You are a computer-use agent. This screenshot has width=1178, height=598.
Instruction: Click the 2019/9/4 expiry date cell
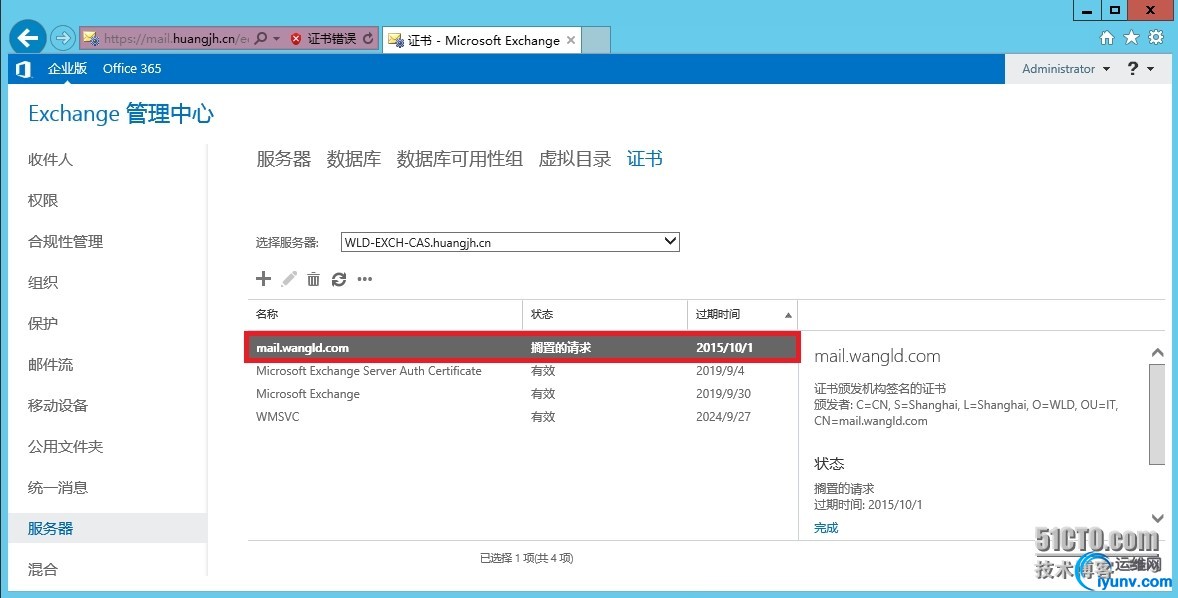pos(720,370)
